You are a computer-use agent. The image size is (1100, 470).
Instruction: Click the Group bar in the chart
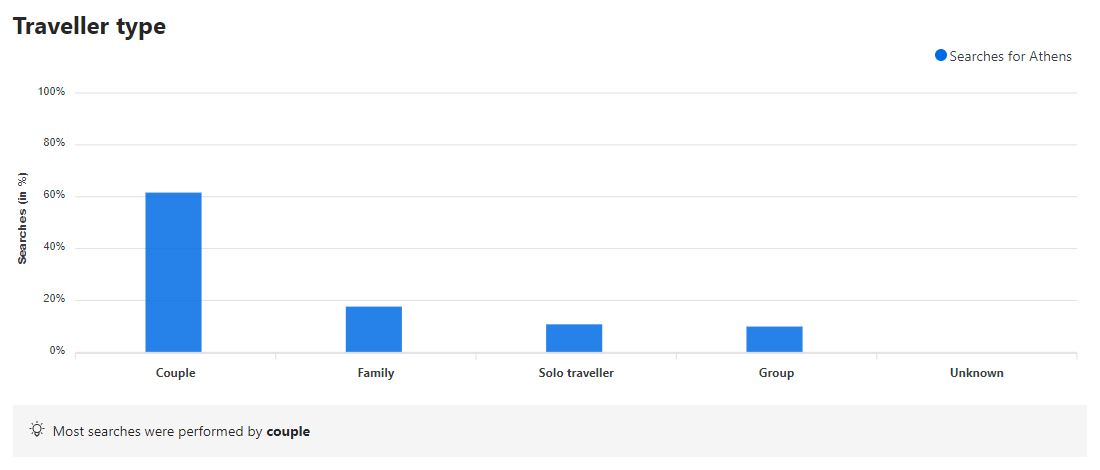click(x=774, y=339)
